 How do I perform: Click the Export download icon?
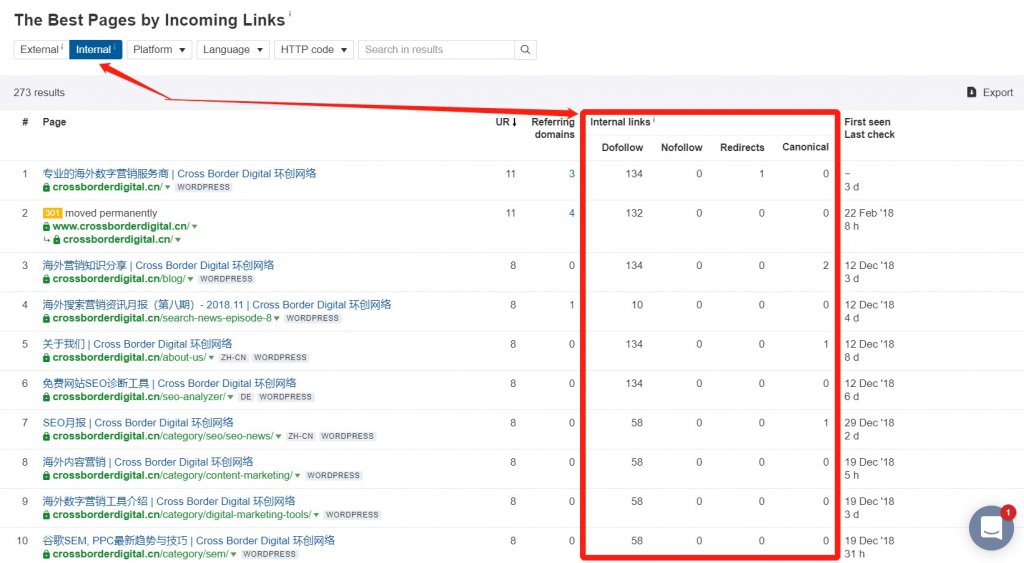[971, 93]
